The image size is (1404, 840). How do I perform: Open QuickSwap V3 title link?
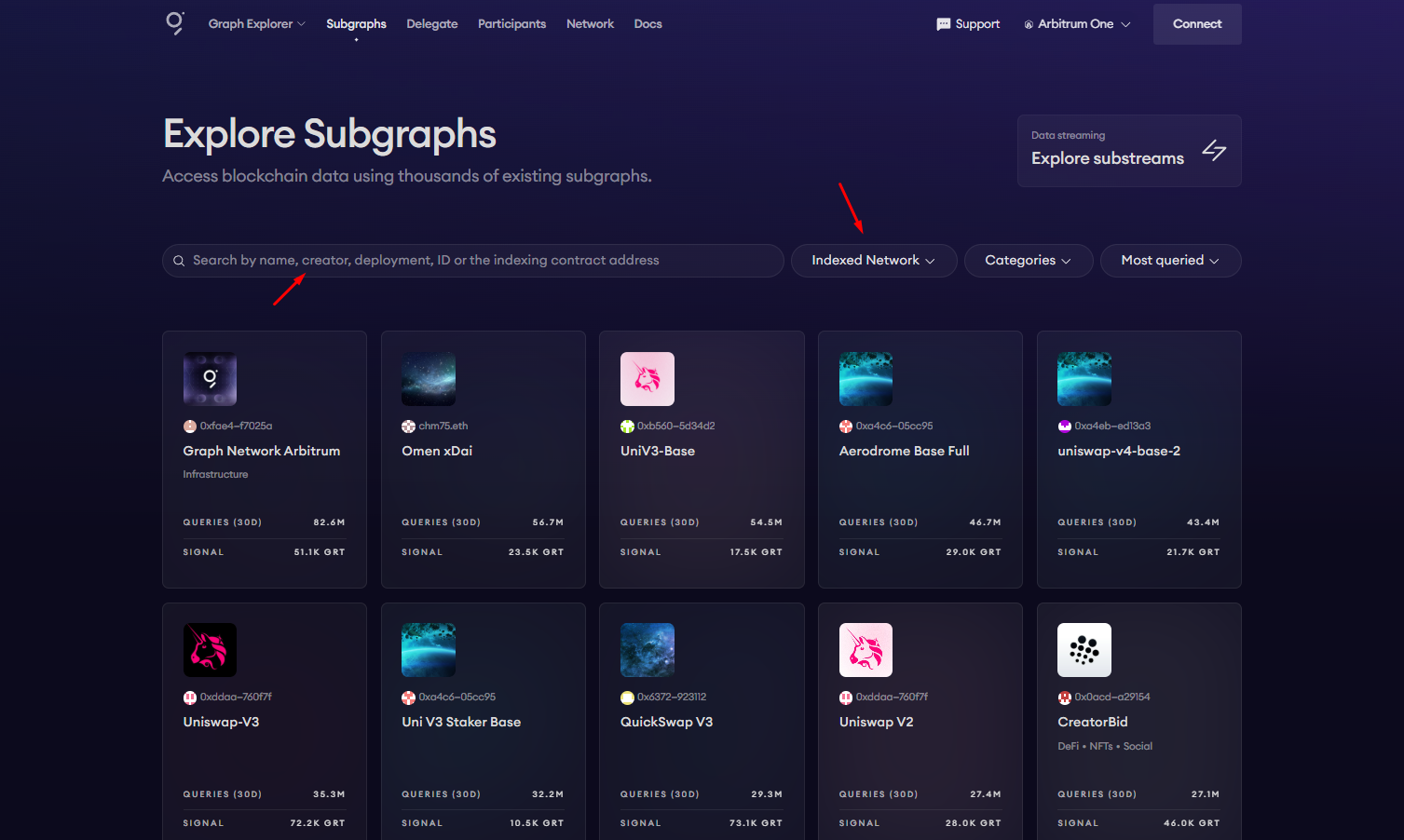coord(666,722)
